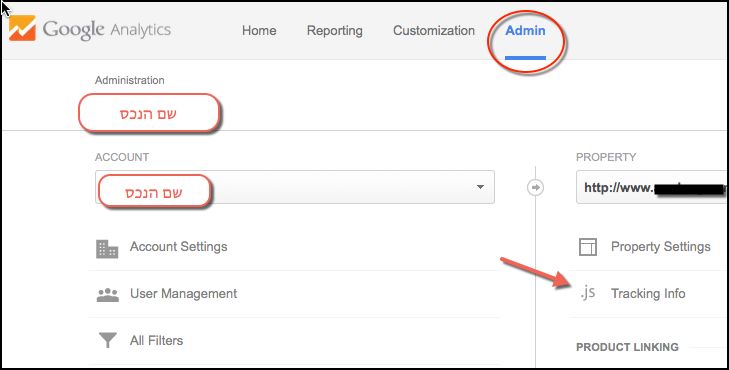The height and width of the screenshot is (370, 729).
Task: Select the Admin tab
Action: 525,31
